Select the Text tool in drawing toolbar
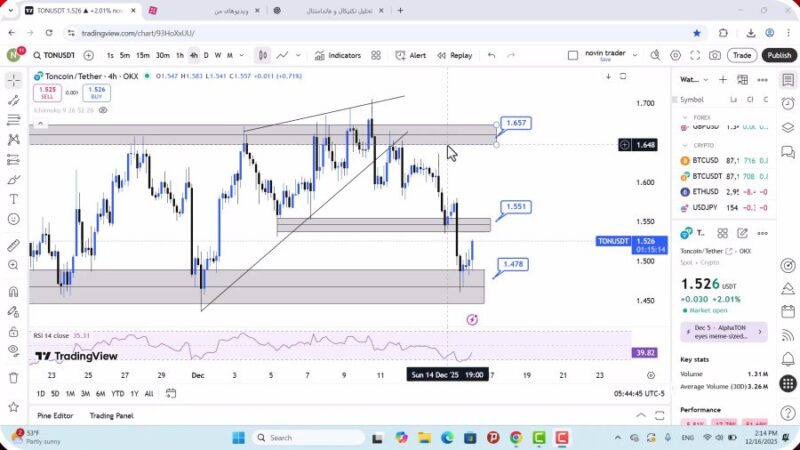 coord(13,199)
